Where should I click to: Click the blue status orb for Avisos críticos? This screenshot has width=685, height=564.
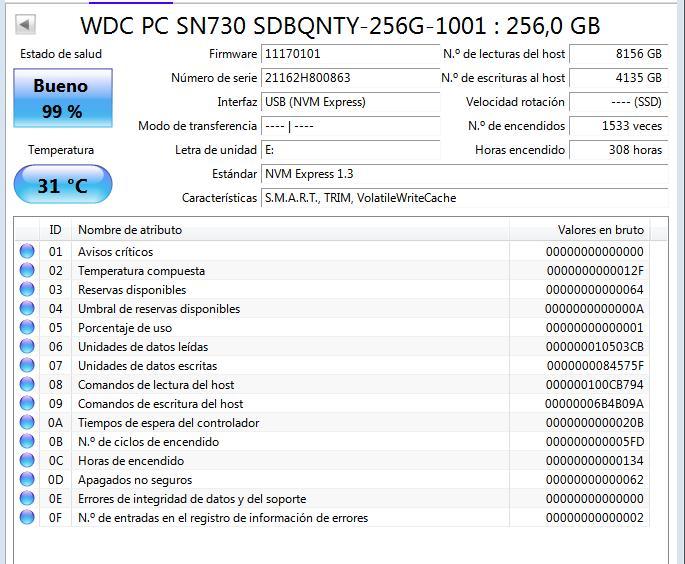click(x=27, y=252)
